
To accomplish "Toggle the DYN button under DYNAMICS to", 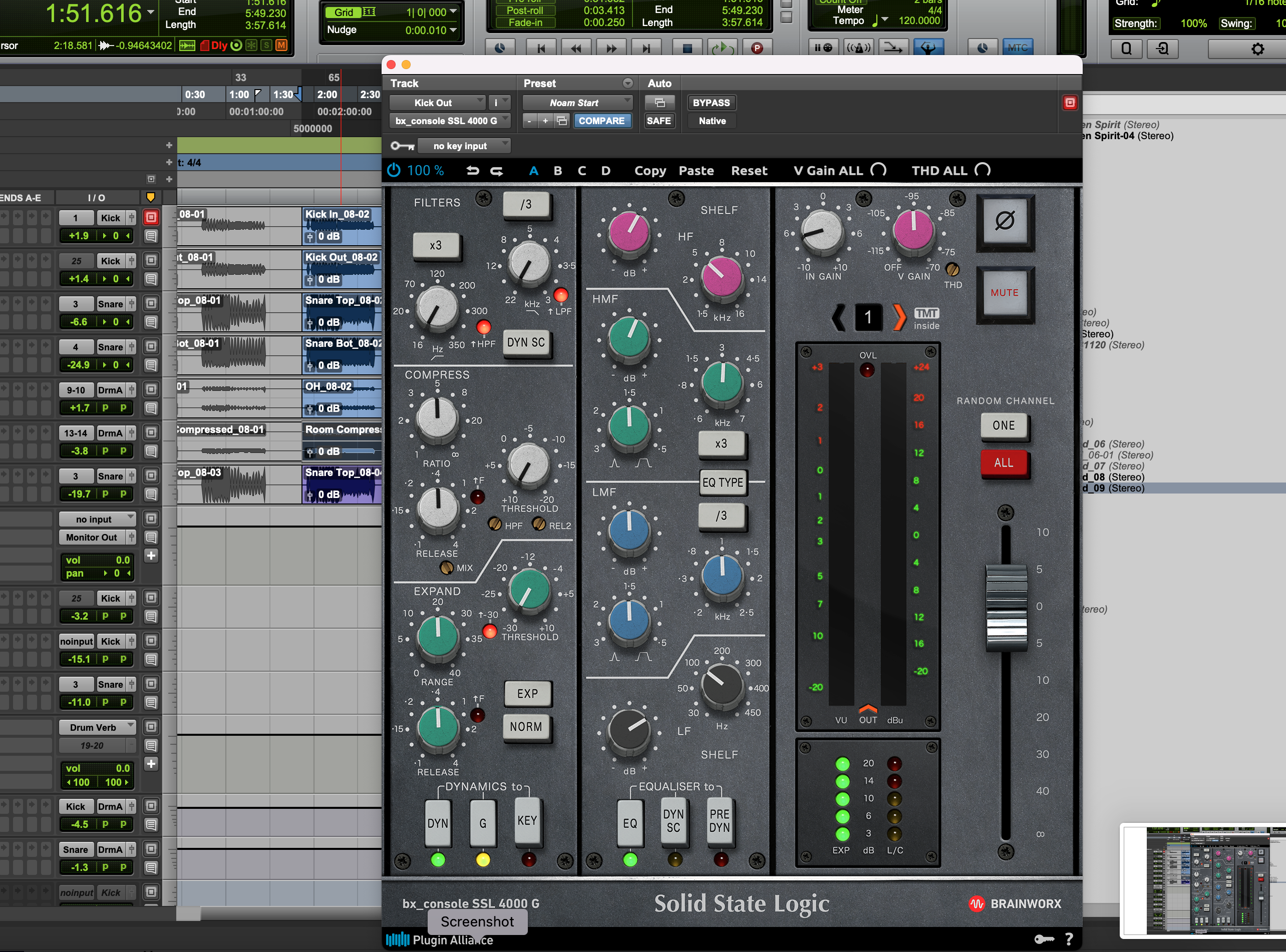I will (x=438, y=823).
